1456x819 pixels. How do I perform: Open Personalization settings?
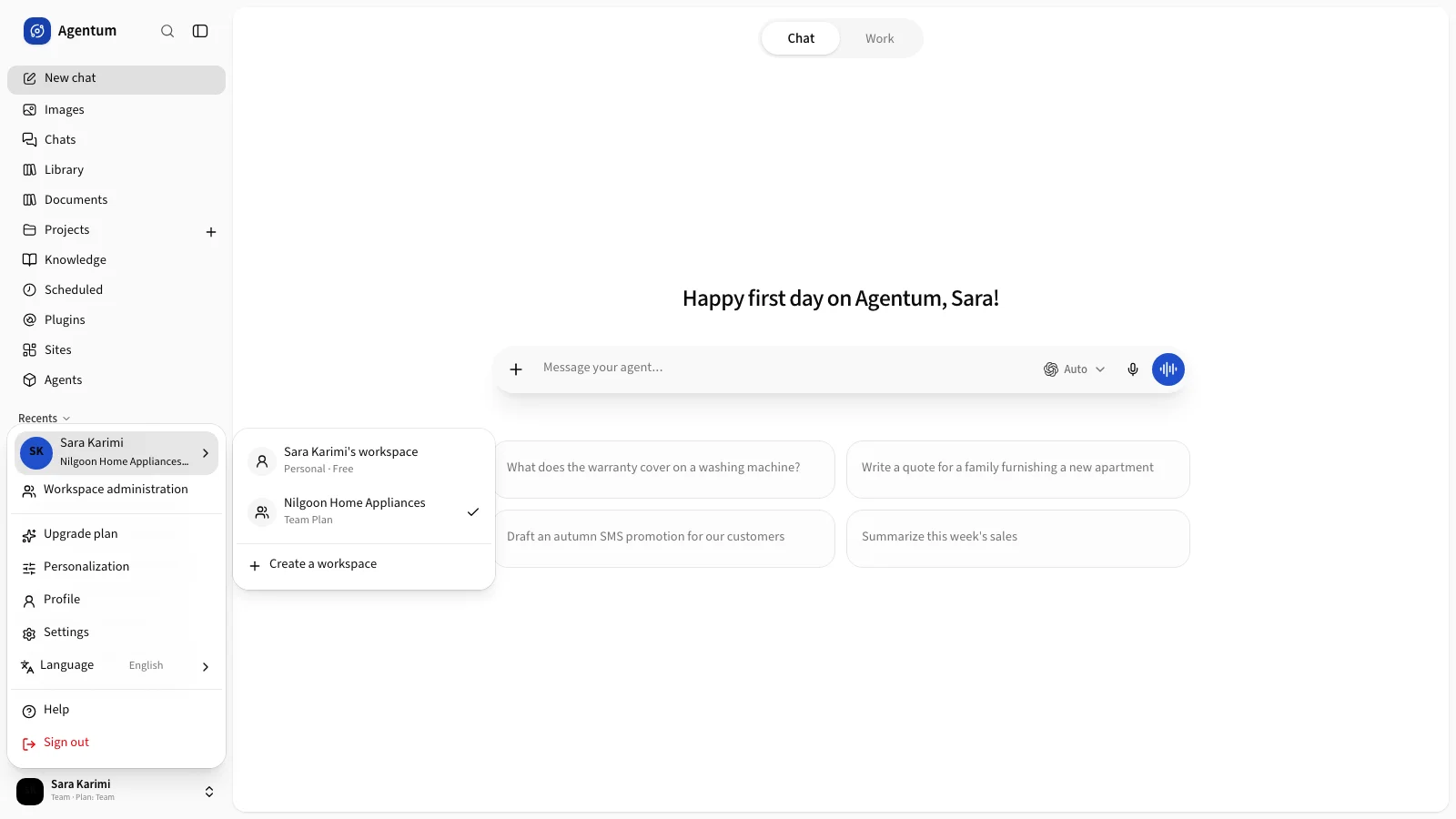116,567
